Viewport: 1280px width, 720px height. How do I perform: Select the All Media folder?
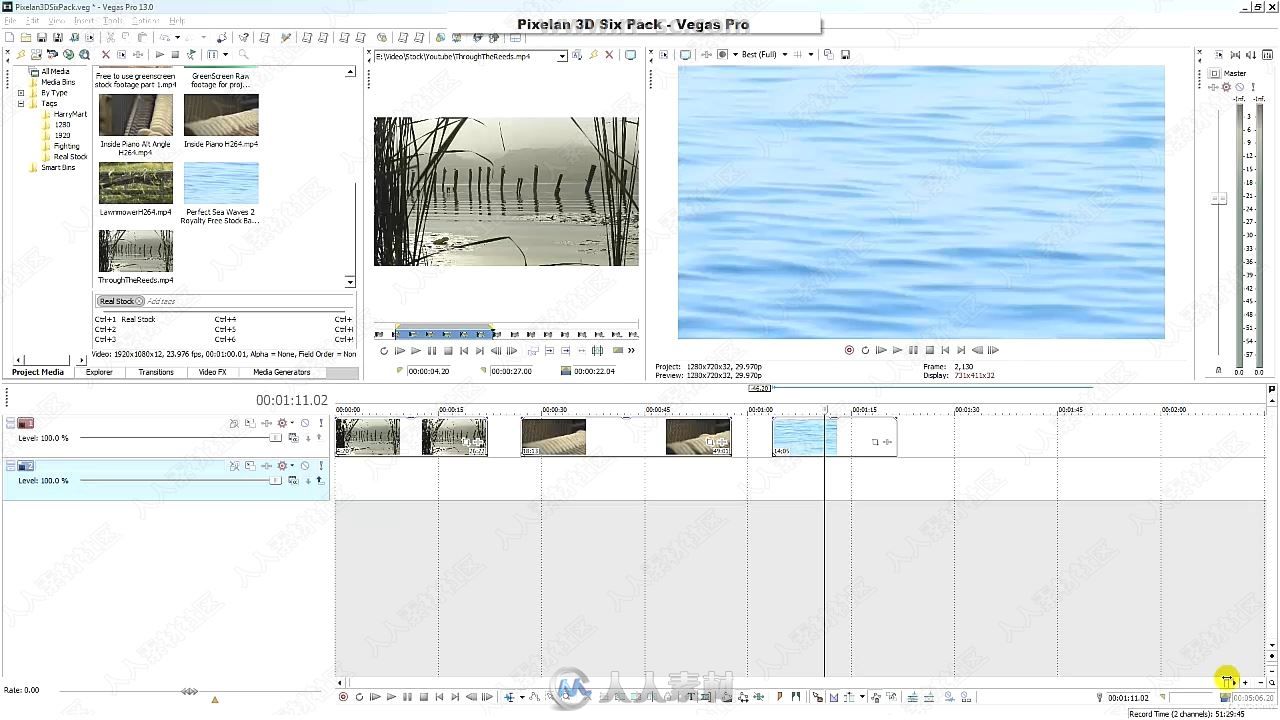tap(55, 72)
